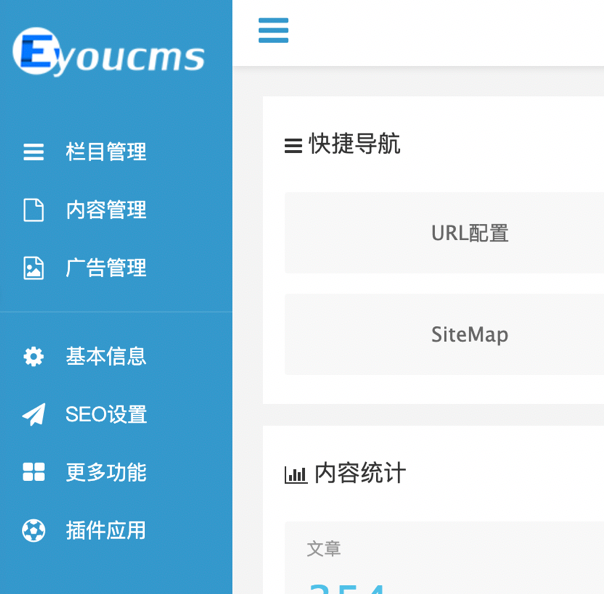Click the list icon beside 栏目管理

click(x=34, y=152)
